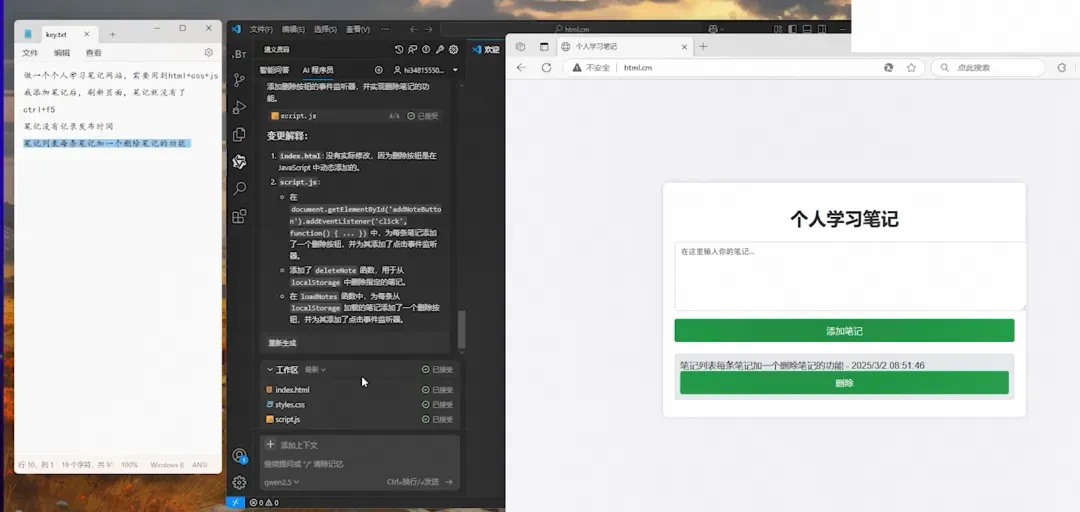Image resolution: width=1080 pixels, height=512 pixels.
Task: Click the send arrow in chat input
Action: point(449,482)
